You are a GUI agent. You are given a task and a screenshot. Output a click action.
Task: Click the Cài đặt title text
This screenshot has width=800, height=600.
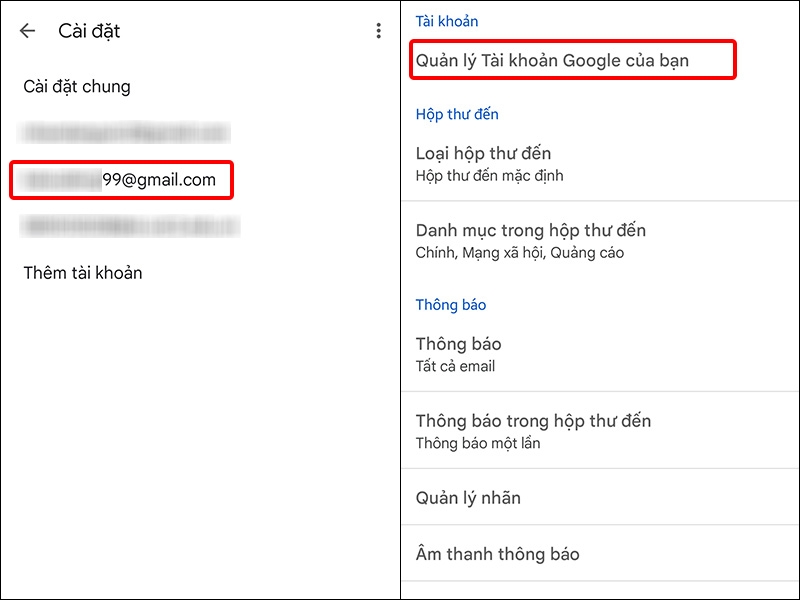(88, 31)
